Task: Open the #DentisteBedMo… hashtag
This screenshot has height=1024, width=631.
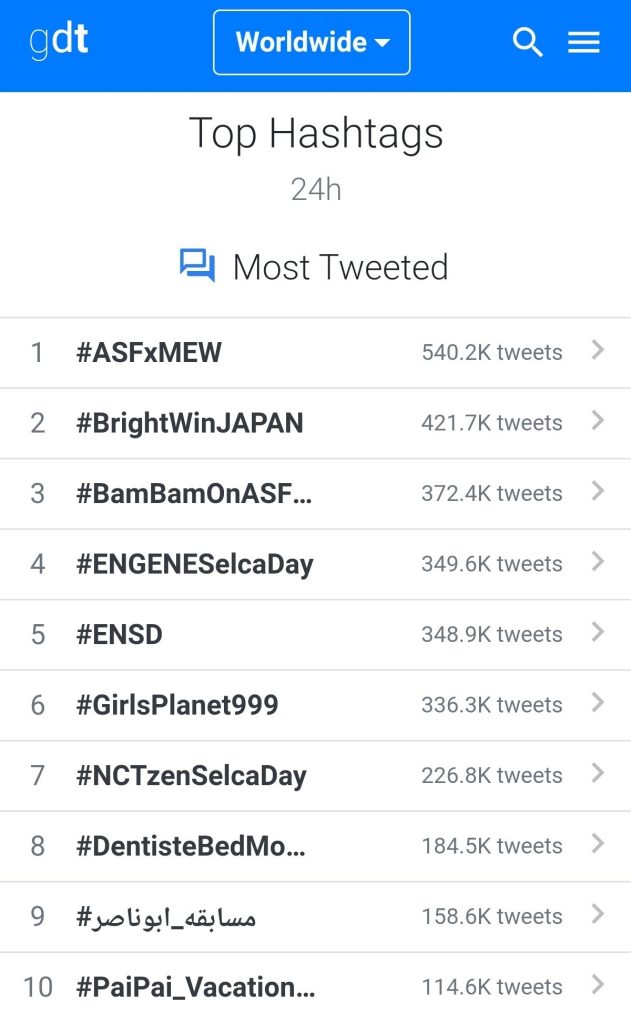Action: [x=191, y=846]
